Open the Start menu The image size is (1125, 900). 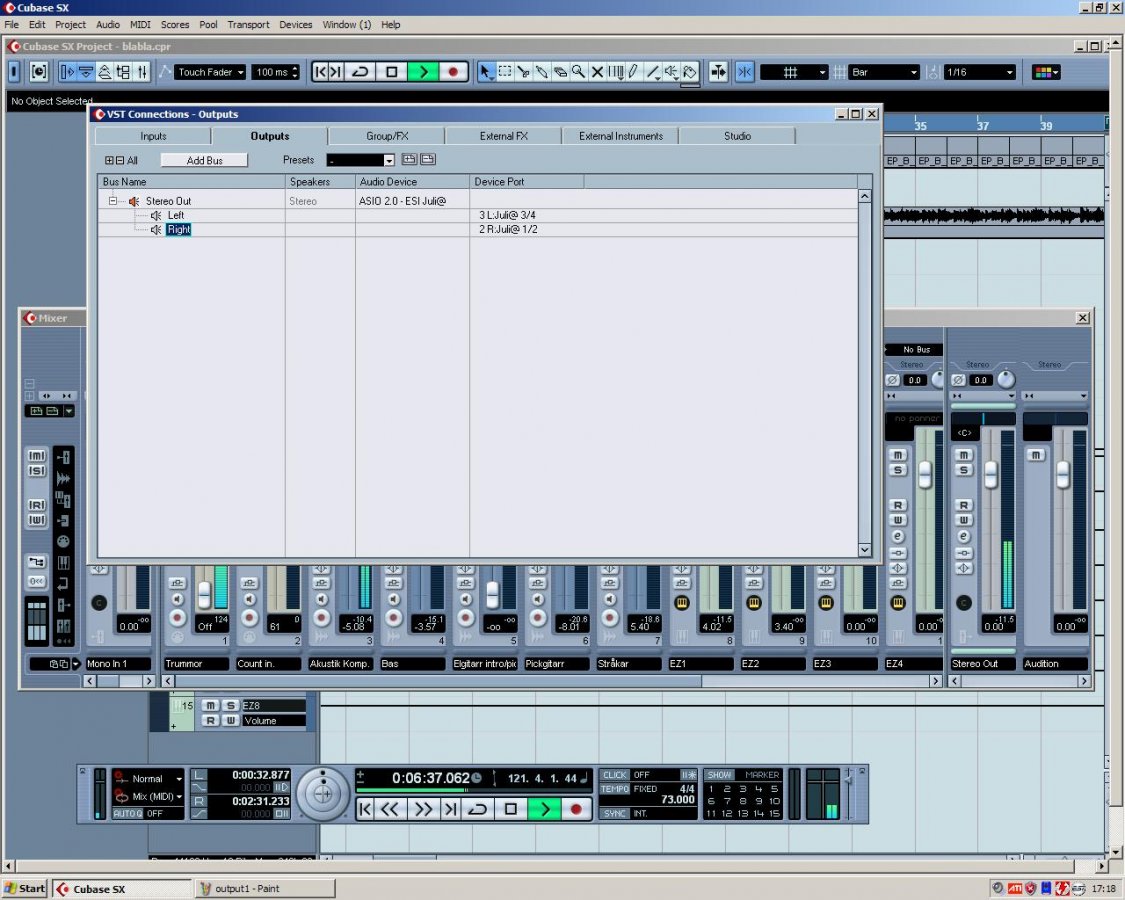(25, 889)
